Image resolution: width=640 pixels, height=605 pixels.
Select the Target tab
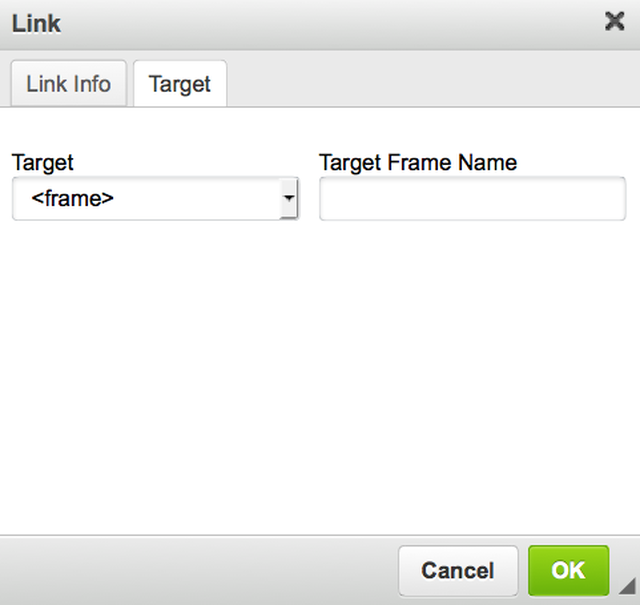click(x=180, y=84)
